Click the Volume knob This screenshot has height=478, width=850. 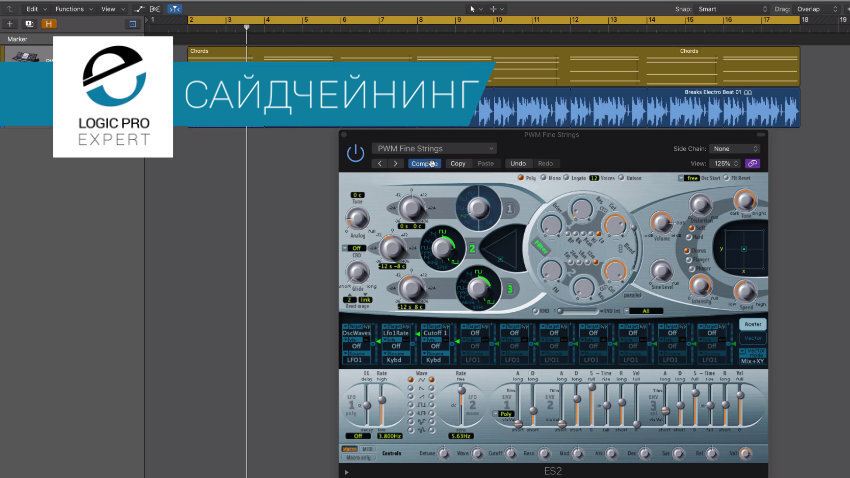[661, 222]
